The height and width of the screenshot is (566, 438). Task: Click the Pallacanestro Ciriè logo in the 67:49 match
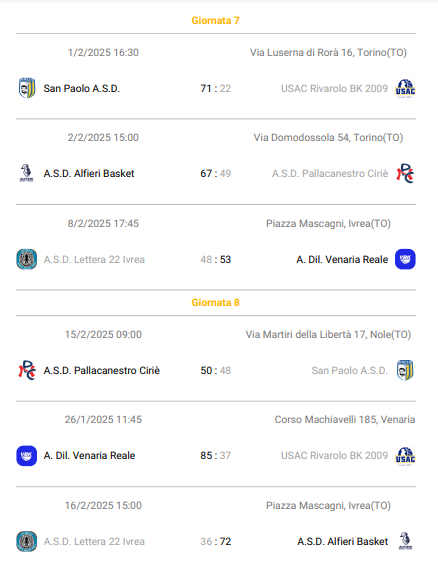(x=405, y=173)
